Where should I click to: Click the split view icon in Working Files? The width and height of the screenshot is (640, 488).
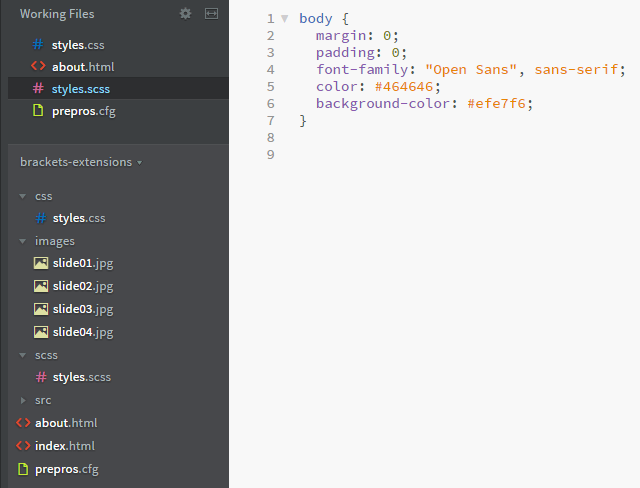click(x=211, y=14)
